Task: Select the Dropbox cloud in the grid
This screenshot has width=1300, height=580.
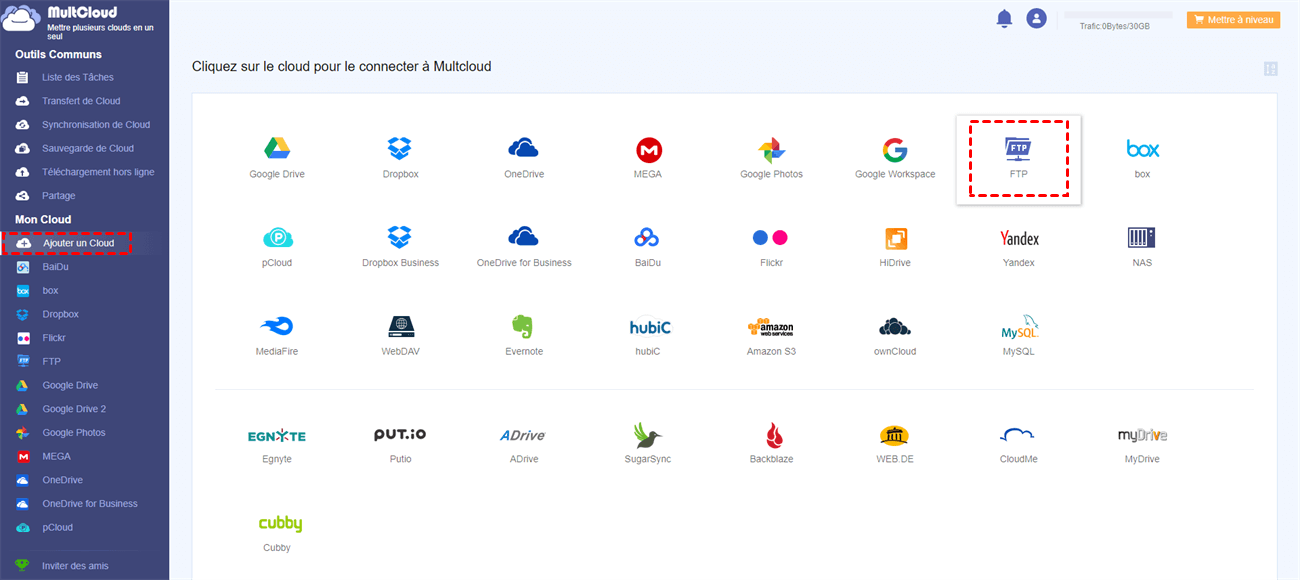Action: (400, 149)
